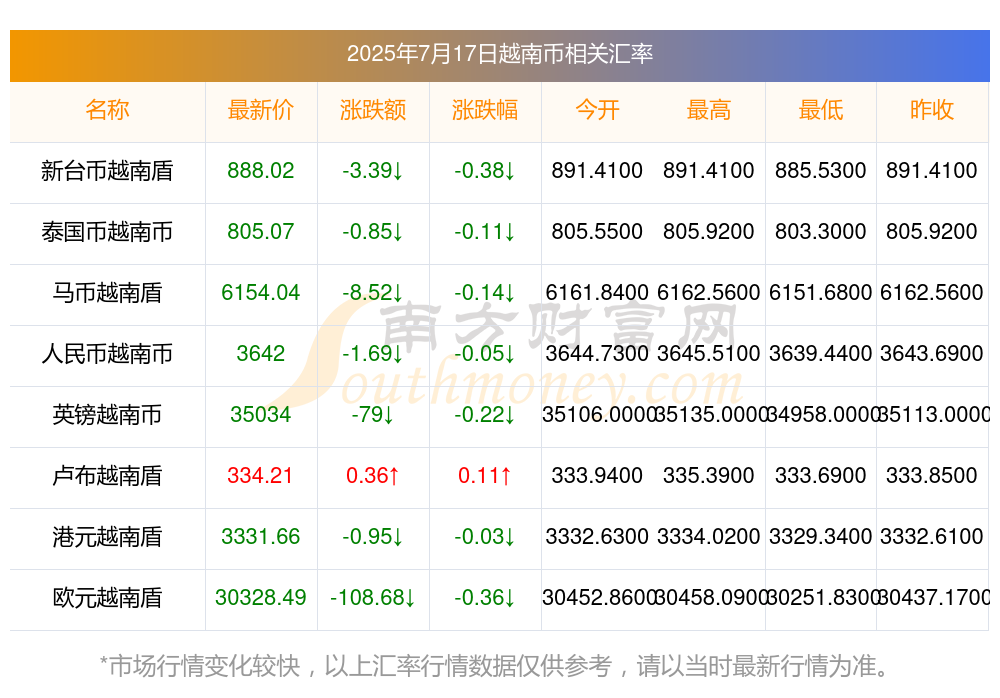Click the 卢布越南盾 row name

(x=107, y=476)
